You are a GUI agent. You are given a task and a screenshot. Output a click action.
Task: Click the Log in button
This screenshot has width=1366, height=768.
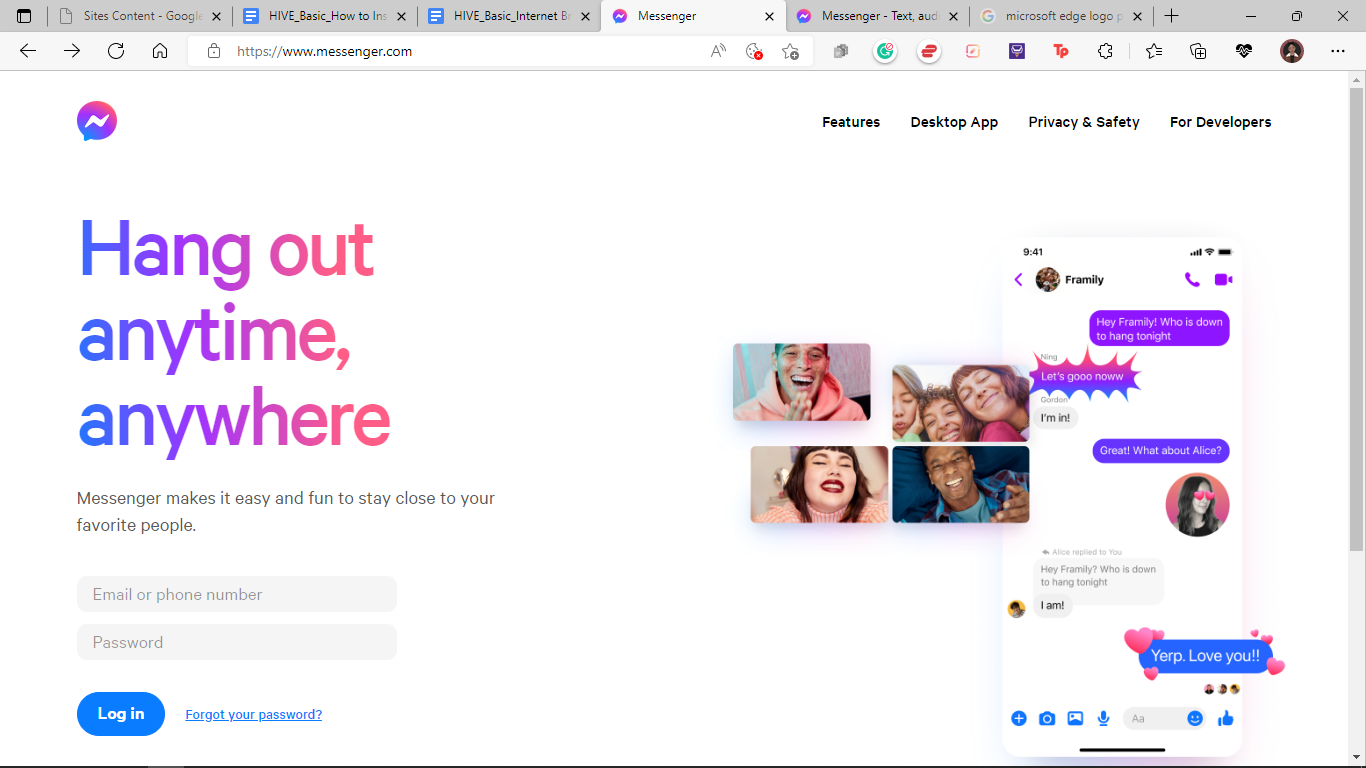pyautogui.click(x=121, y=714)
